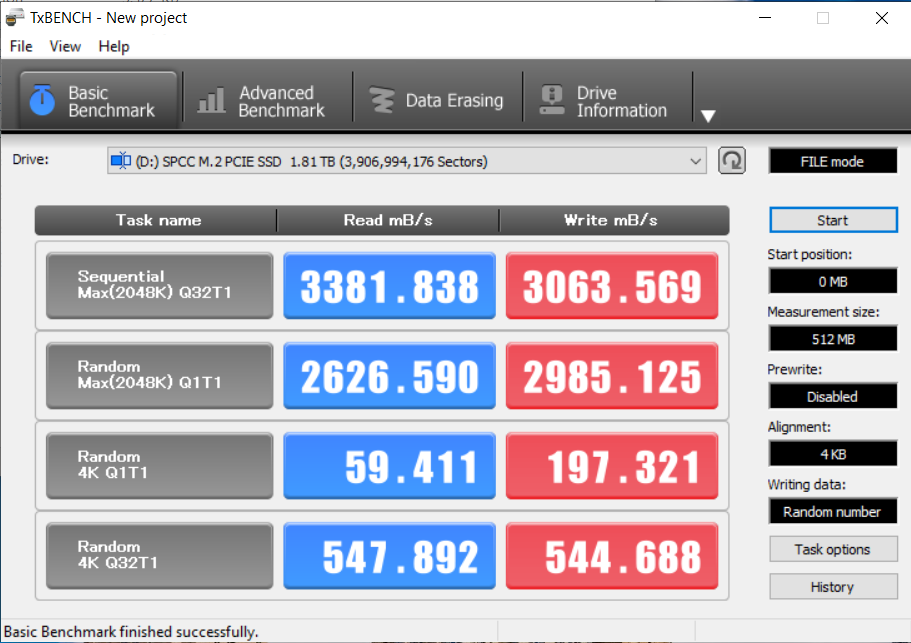Click the TxBENCH app icon in title bar
The height and width of the screenshot is (643, 911).
[15, 17]
